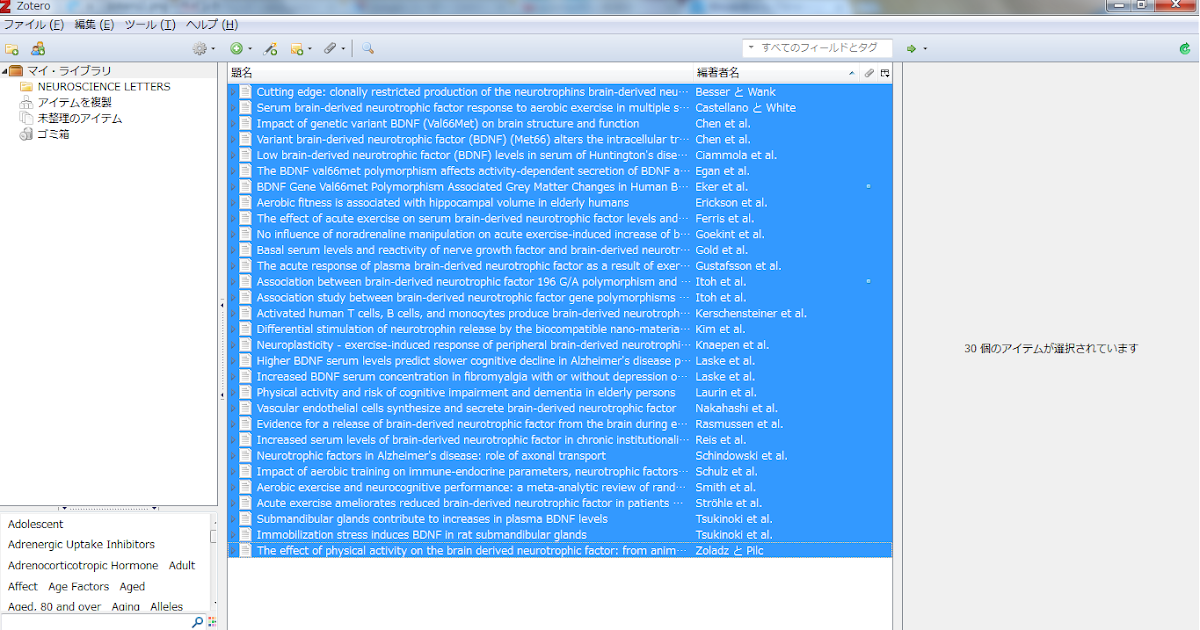Screen dimensions: 1200x630
Task: Select 'Vascular endothelial cells synthesize' item
Action: [x=466, y=408]
